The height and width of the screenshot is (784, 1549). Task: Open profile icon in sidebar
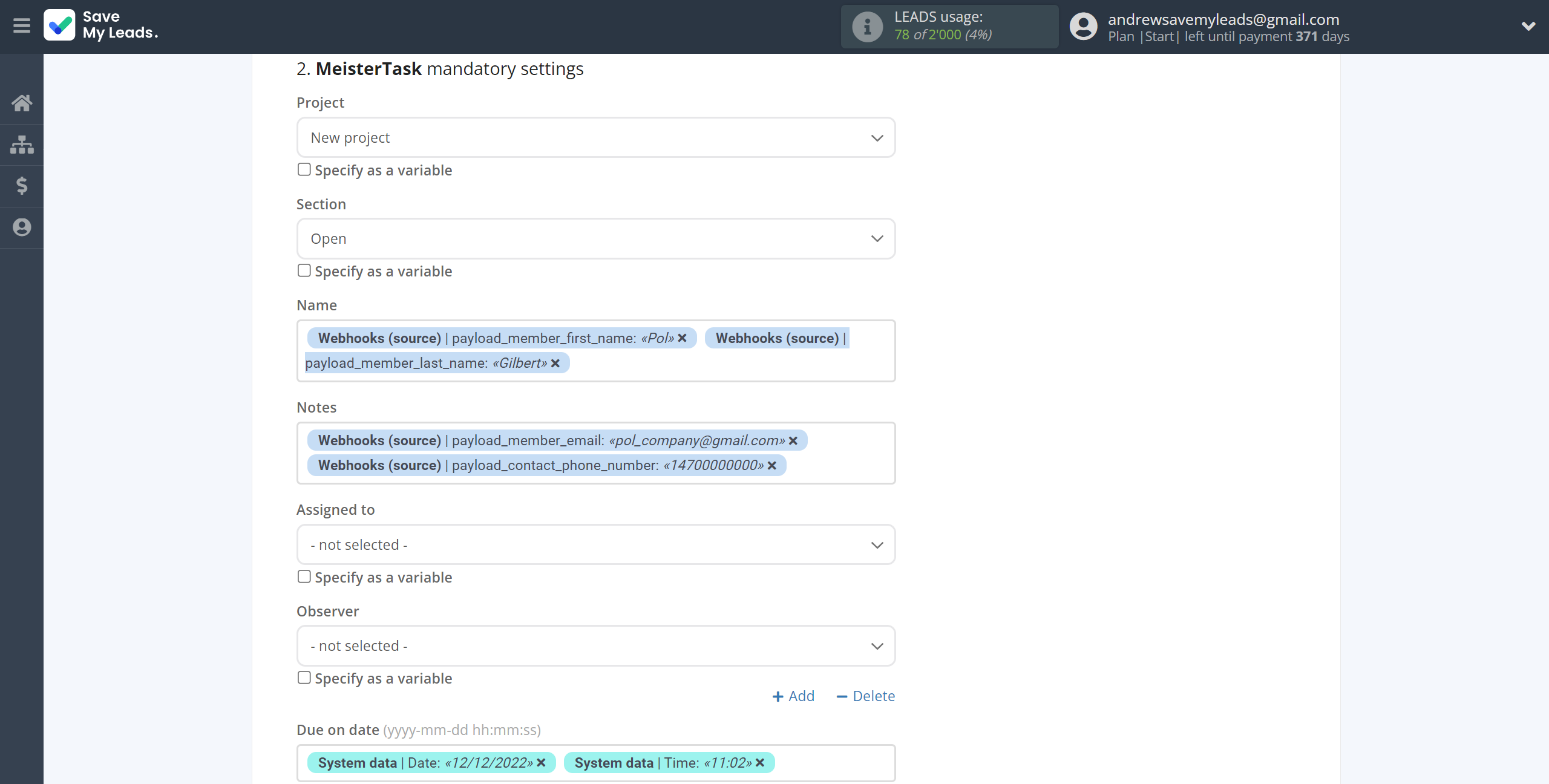(x=22, y=227)
